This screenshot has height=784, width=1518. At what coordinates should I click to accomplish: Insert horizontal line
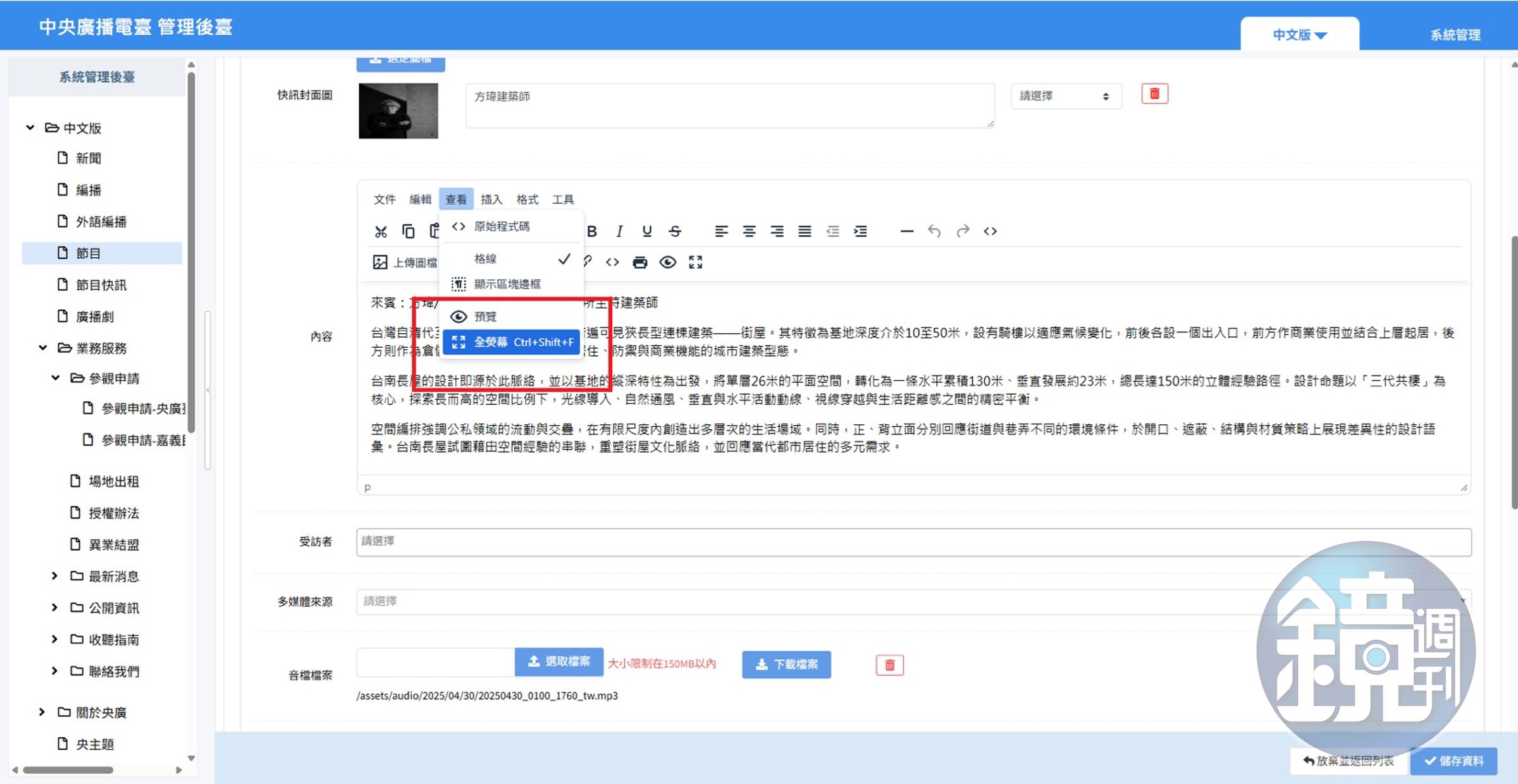(x=906, y=231)
